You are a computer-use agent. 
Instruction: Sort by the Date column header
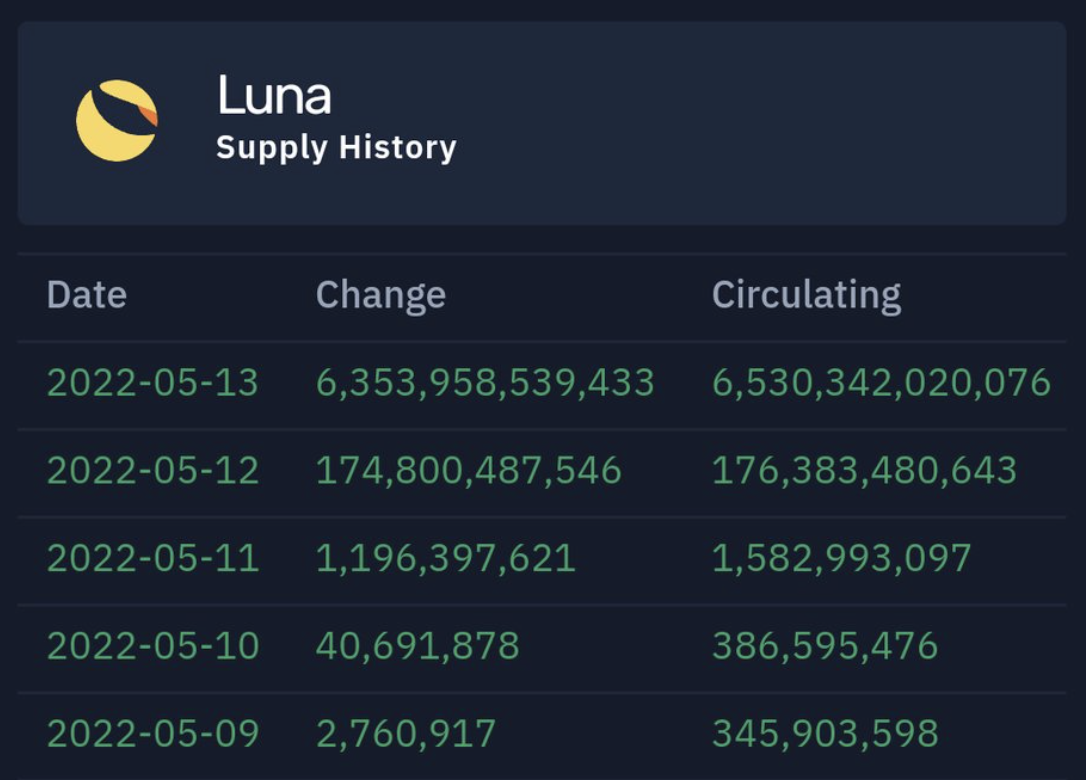87,295
